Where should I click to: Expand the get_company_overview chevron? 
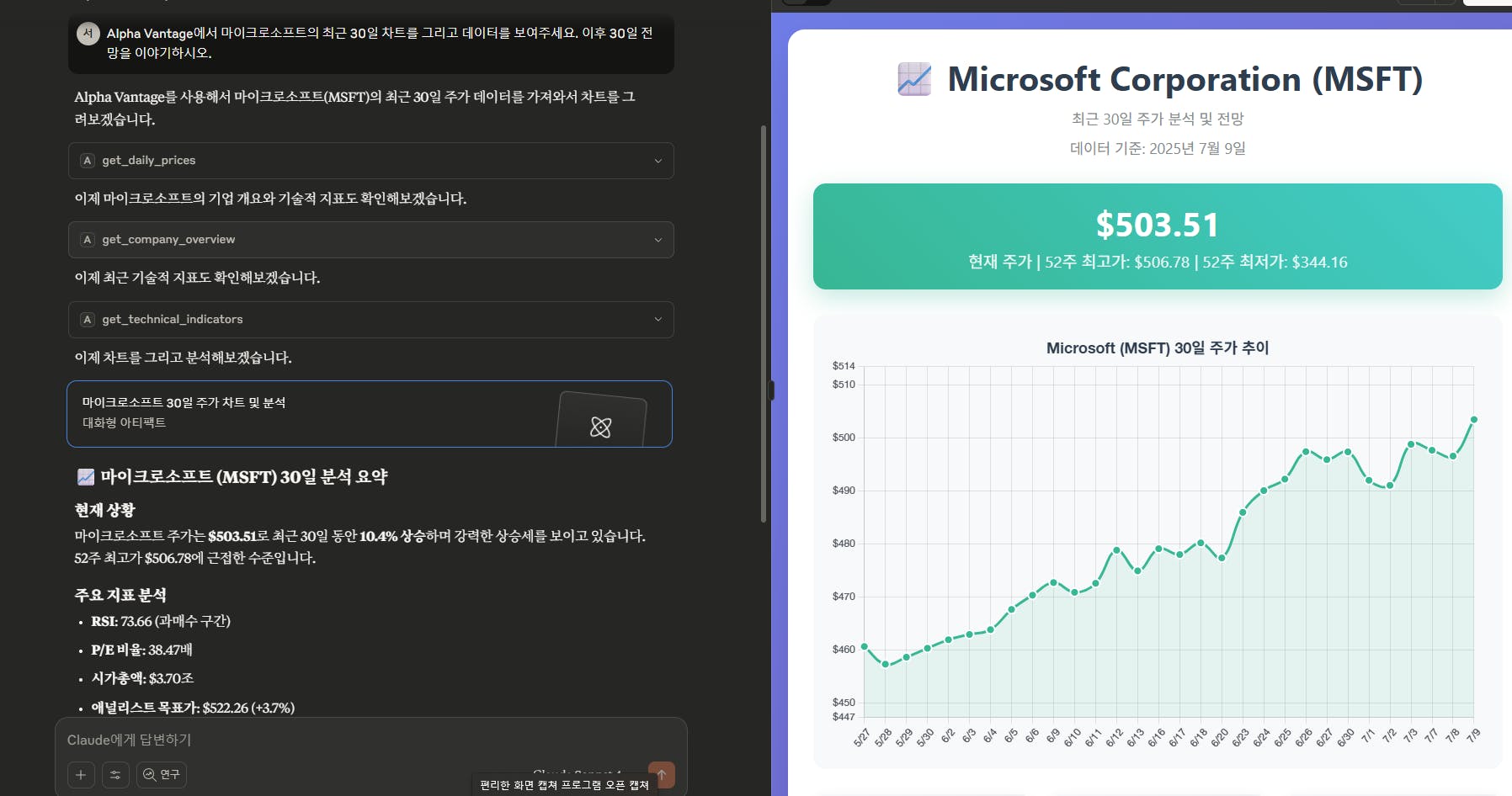point(658,240)
